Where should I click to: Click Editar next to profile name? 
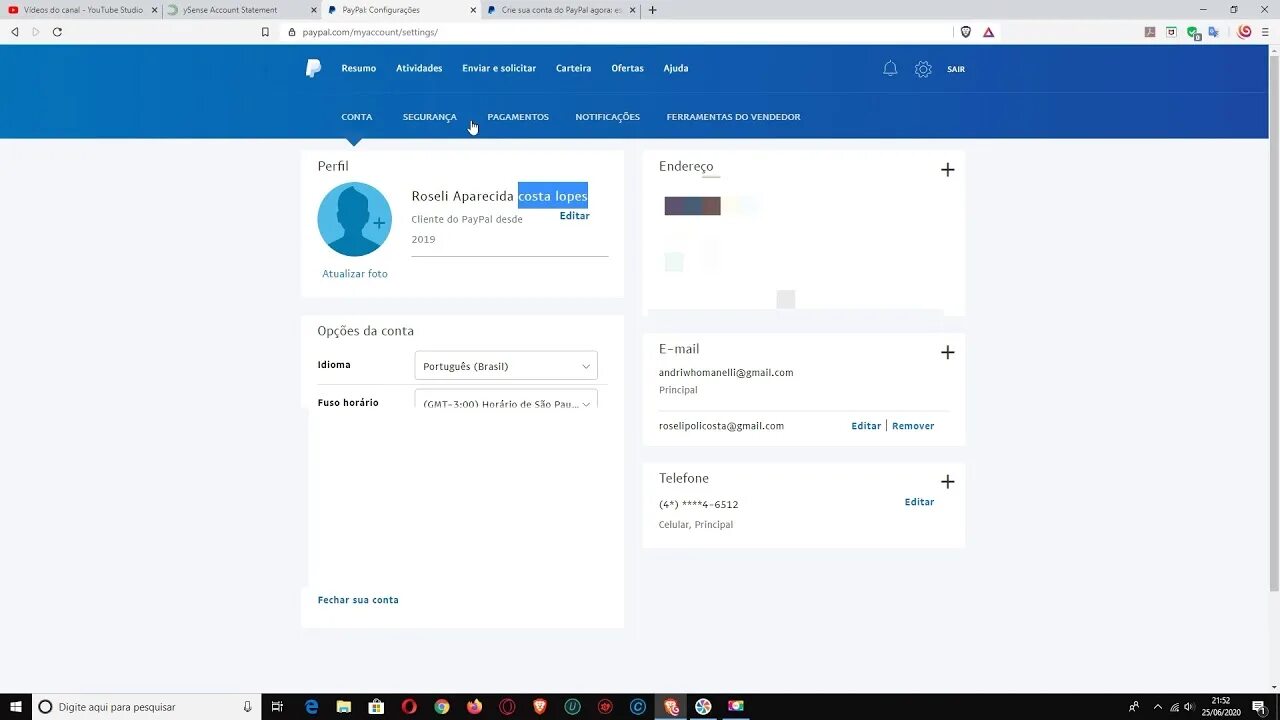pyautogui.click(x=575, y=216)
